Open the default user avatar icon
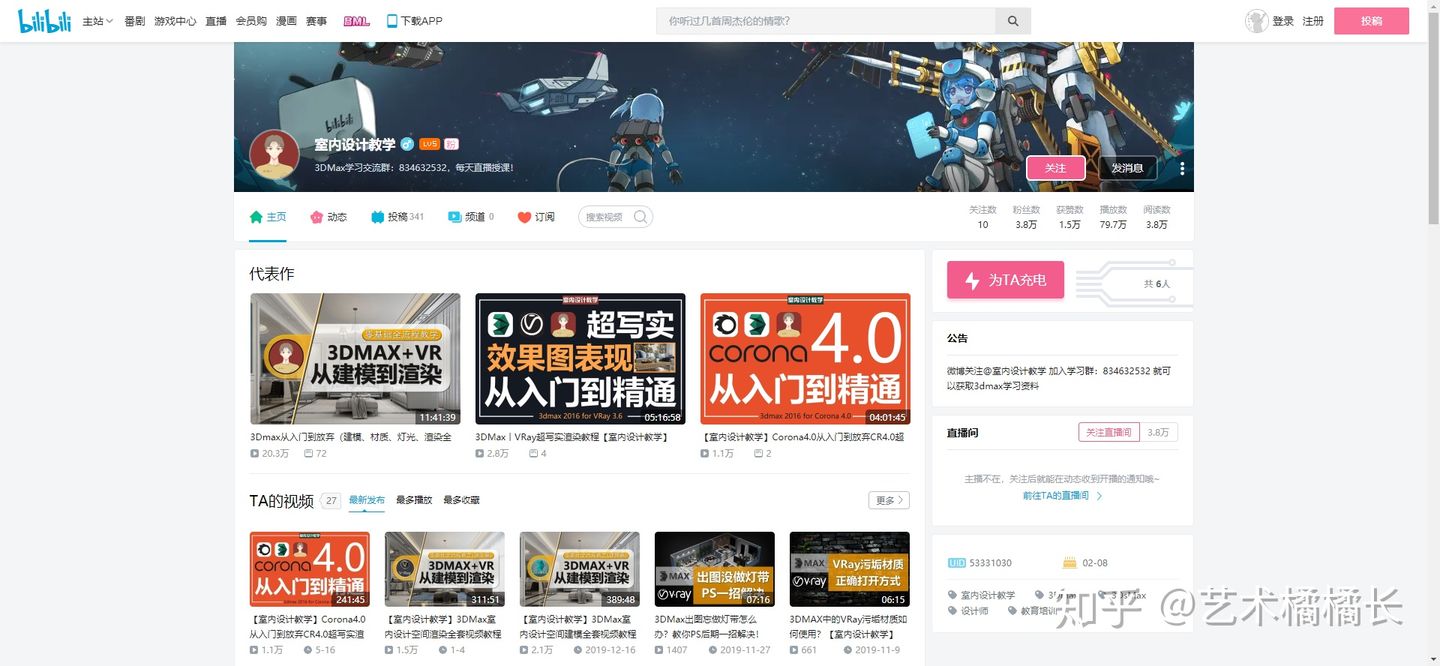Screen dimensions: 1440x666 [1256, 21]
